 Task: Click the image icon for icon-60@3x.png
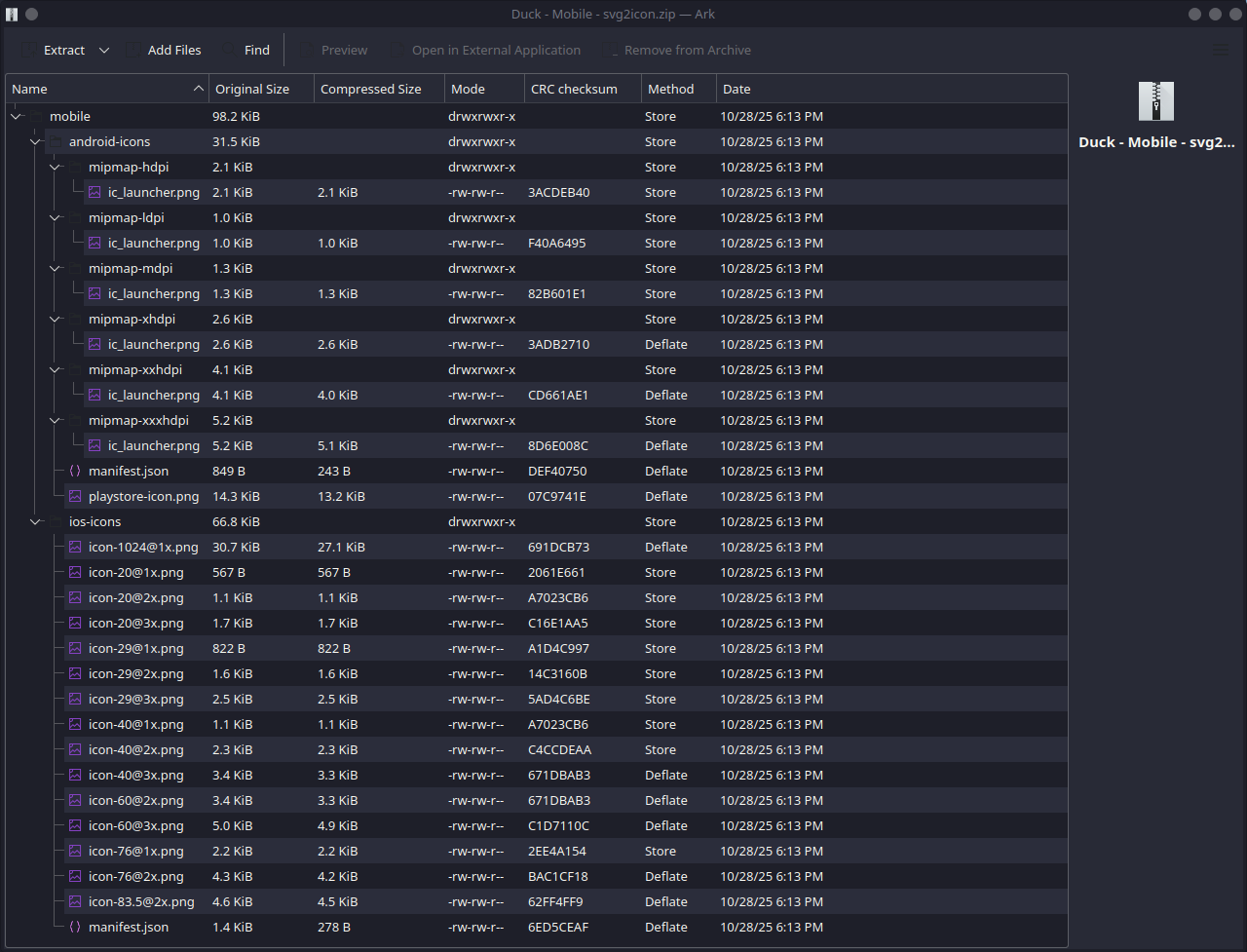[x=75, y=825]
